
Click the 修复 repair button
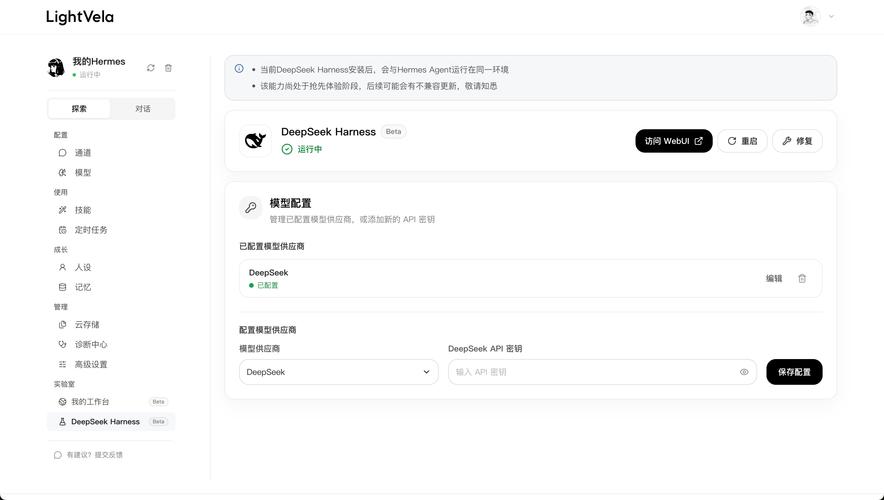(x=797, y=141)
